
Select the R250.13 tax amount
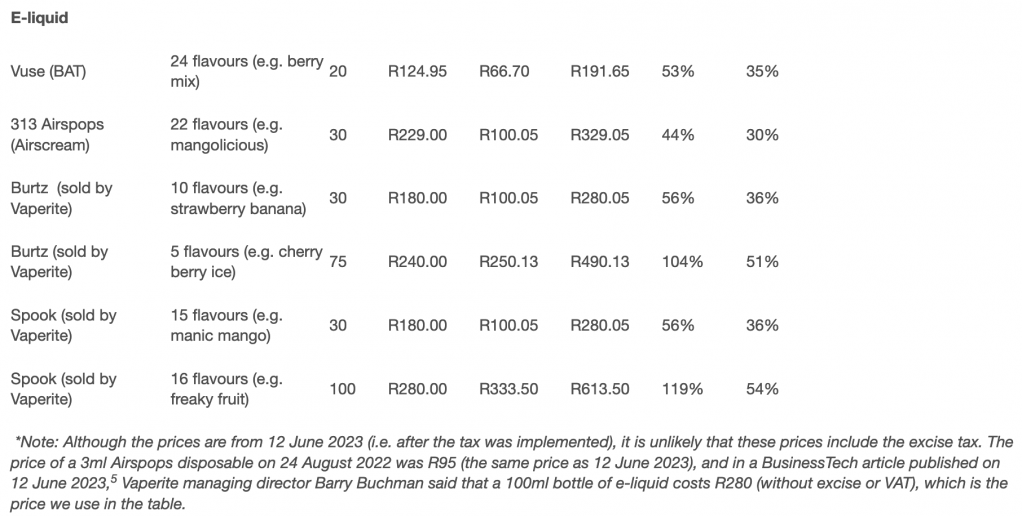click(509, 262)
